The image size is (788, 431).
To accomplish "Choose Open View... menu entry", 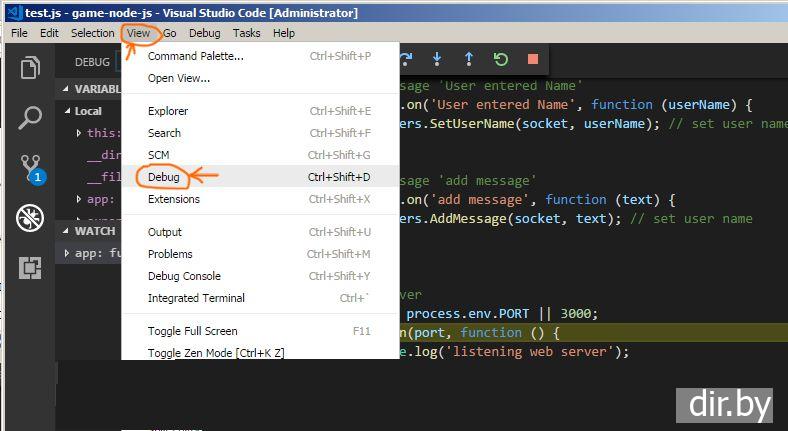I will [260, 78].
